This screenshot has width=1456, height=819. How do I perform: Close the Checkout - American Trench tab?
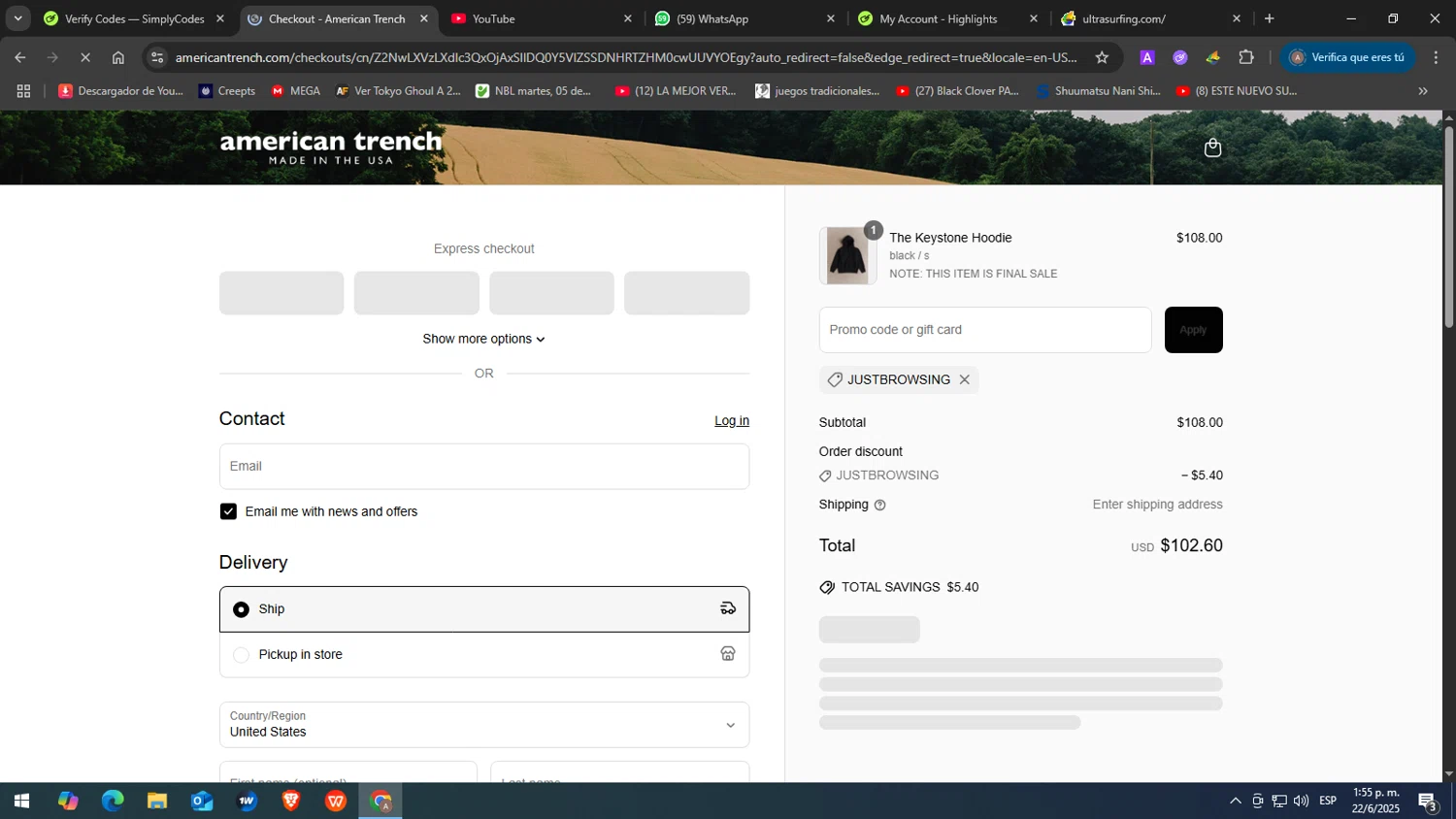coord(424,18)
